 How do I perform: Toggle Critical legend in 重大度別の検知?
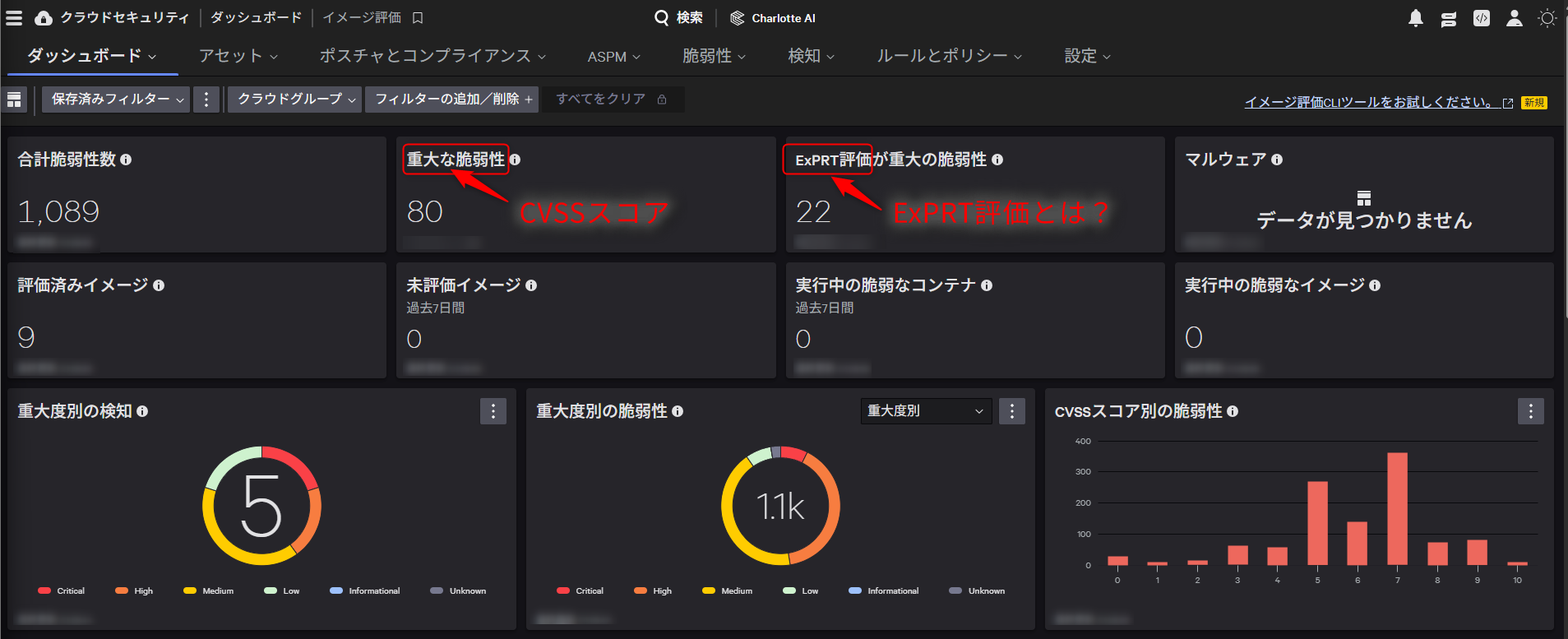[x=62, y=590]
